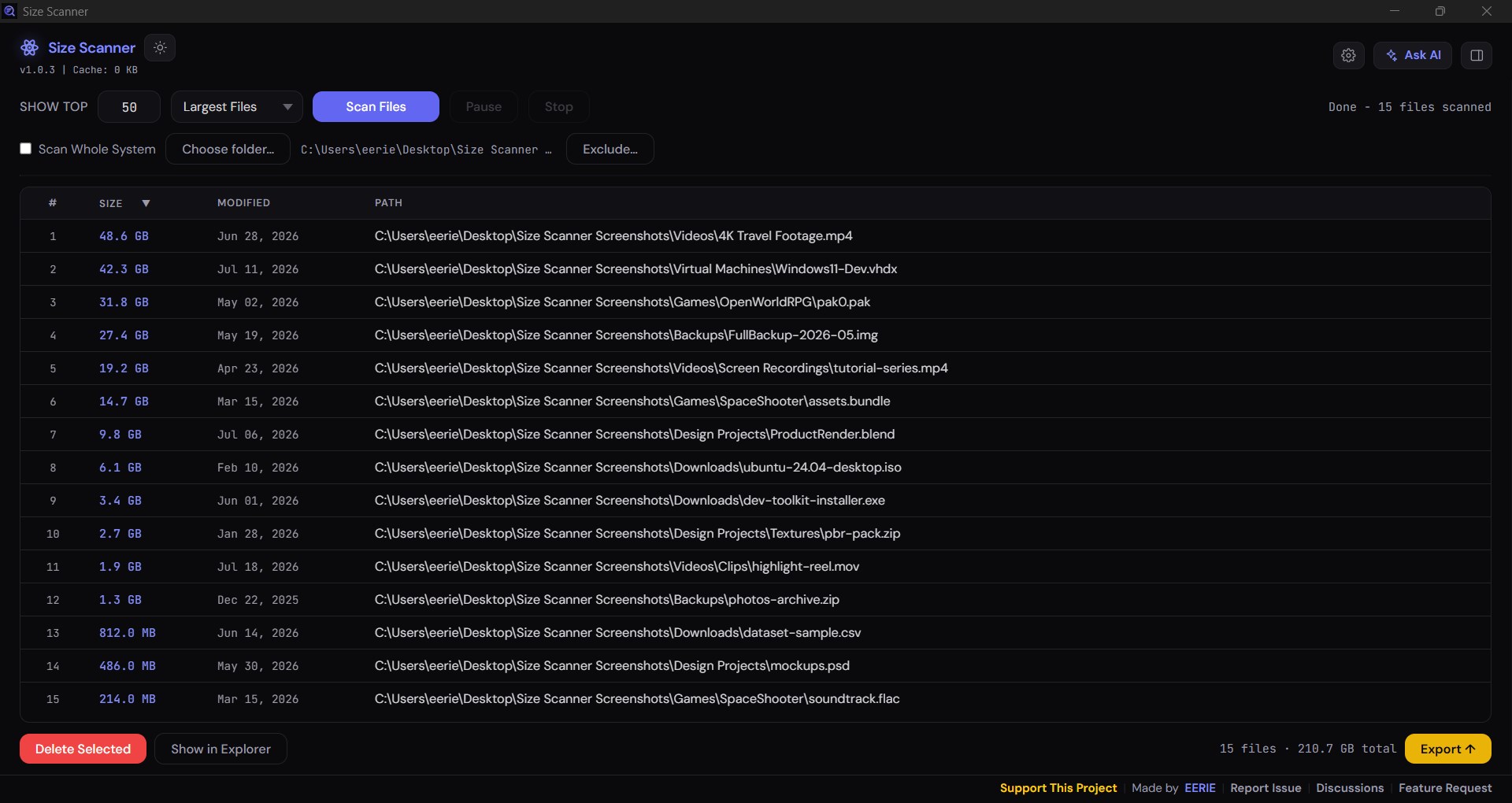Open settings via the gear icon
Viewport: 1512px width, 803px height.
tap(1348, 55)
